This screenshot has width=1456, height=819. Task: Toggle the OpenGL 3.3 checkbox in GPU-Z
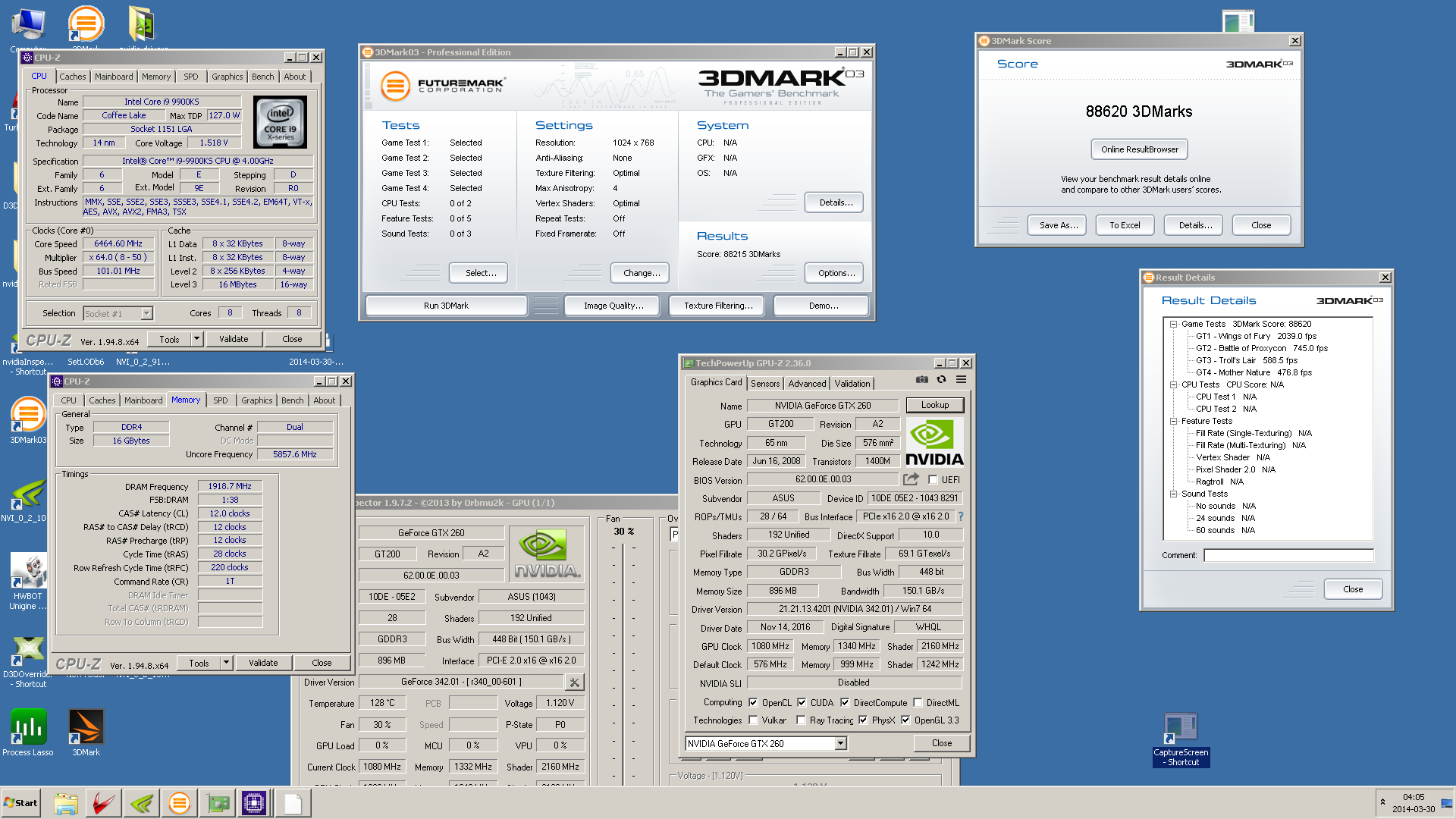(905, 720)
